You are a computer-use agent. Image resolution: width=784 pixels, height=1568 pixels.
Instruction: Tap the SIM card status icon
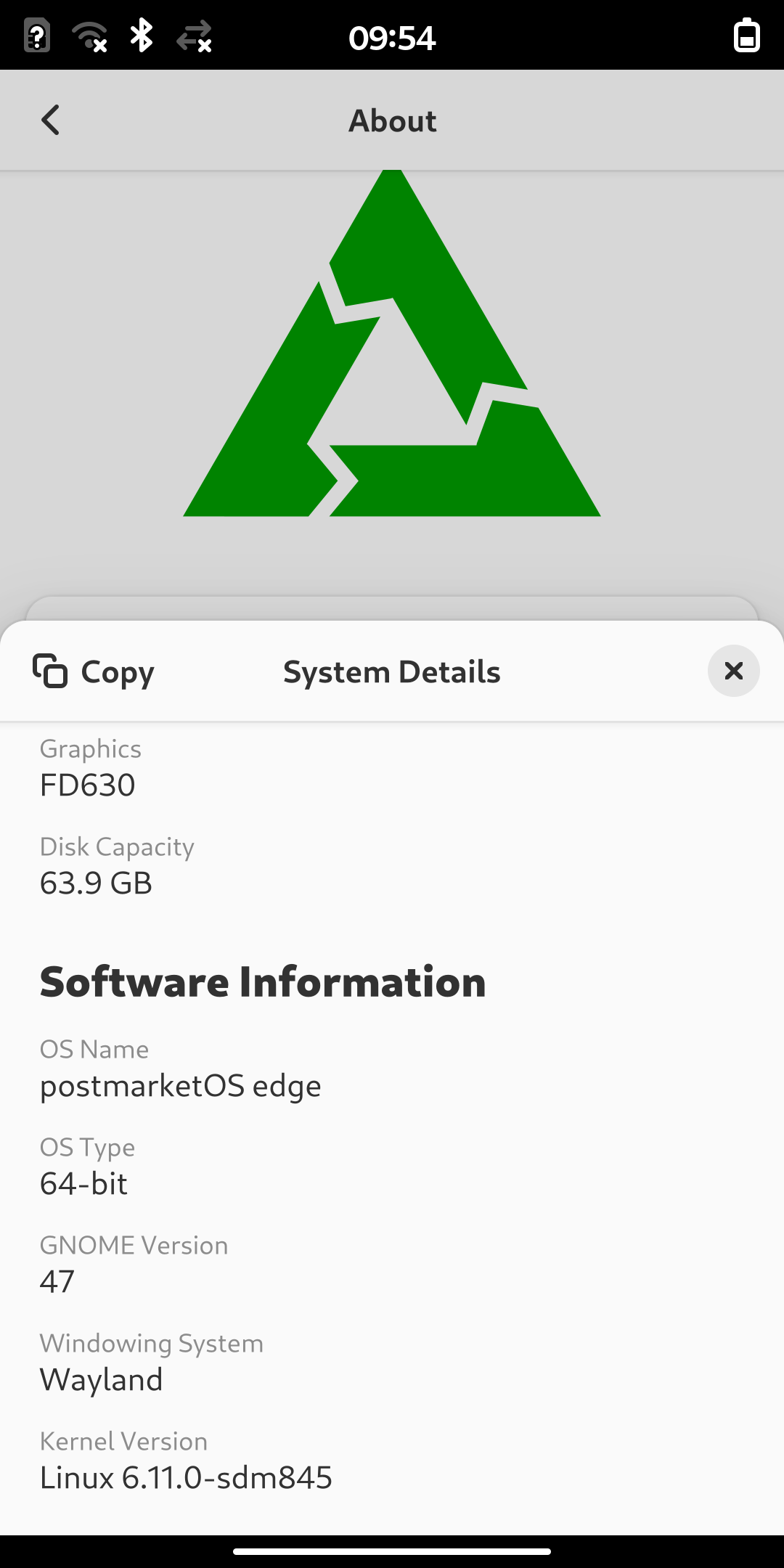[37, 36]
